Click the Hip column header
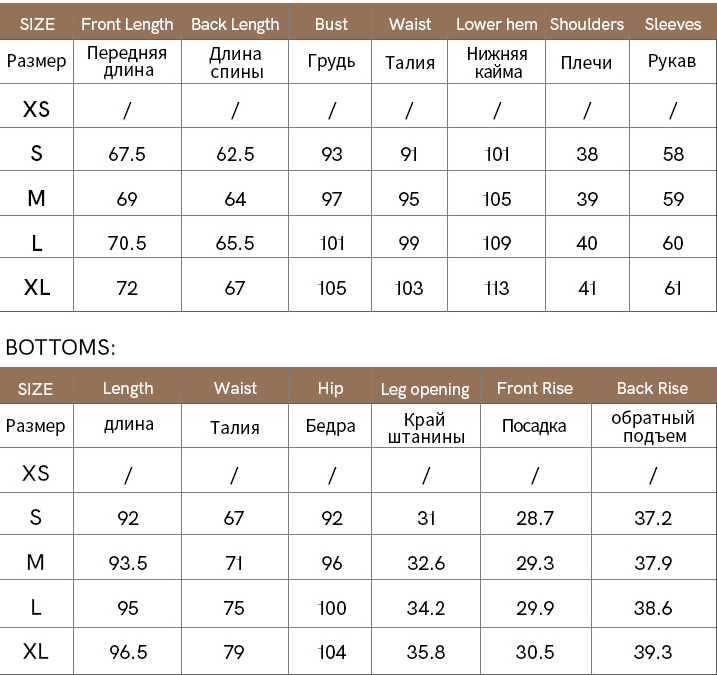This screenshot has height=675, width=717. tap(330, 388)
